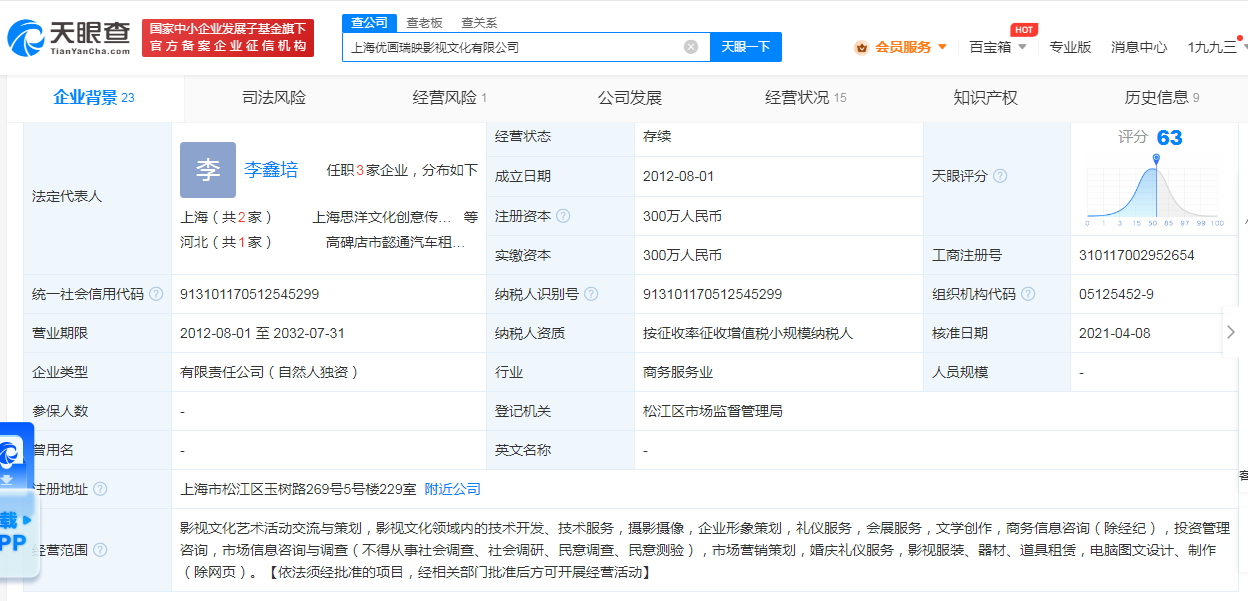Click the 李 avatar of the legal representative
This screenshot has height=601, width=1248.
coord(207,170)
